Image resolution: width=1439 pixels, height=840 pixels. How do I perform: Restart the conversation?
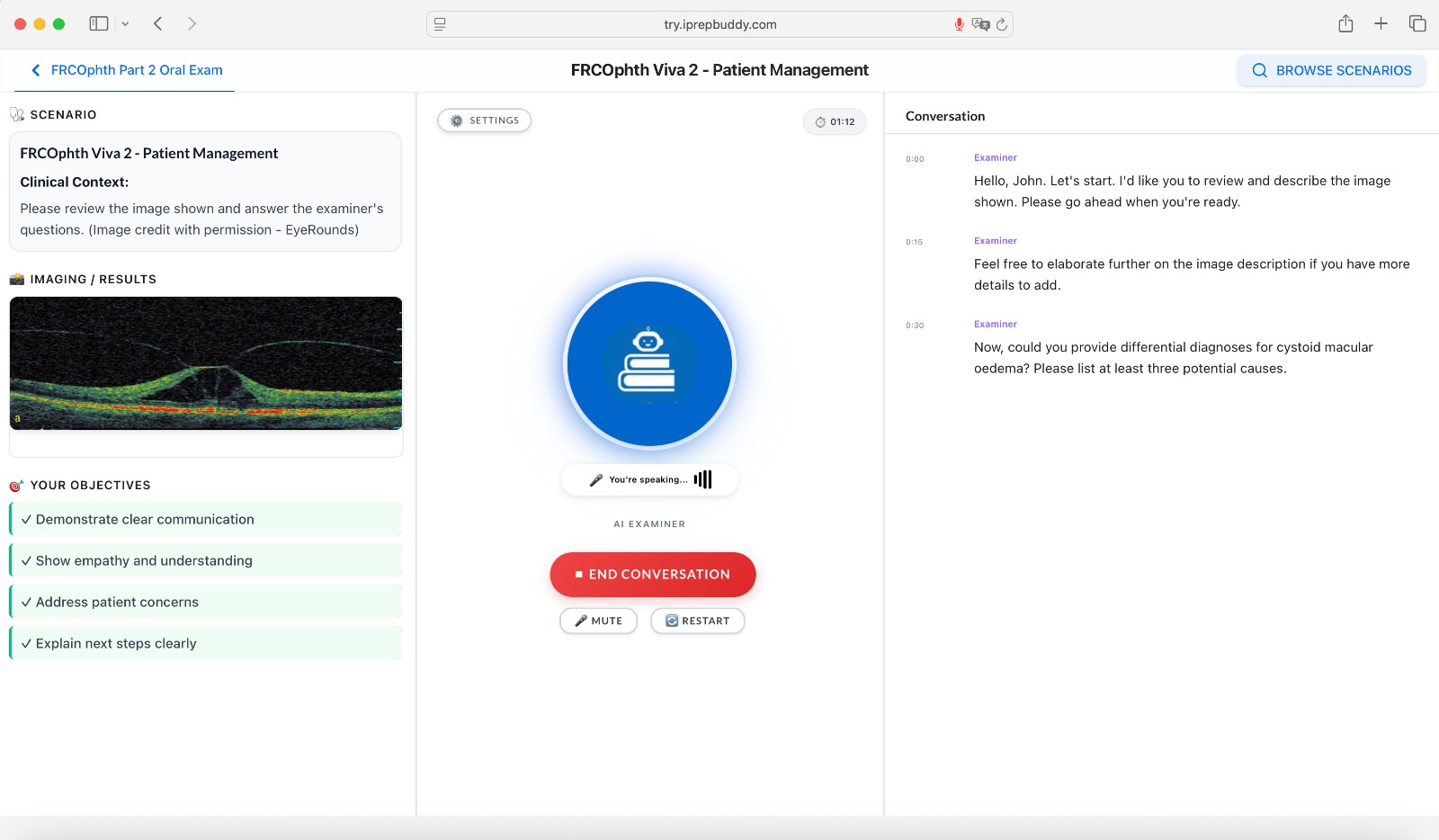698,621
